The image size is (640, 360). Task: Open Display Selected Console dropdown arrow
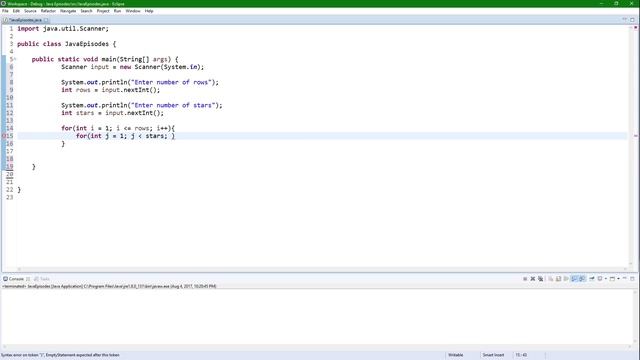(606, 279)
